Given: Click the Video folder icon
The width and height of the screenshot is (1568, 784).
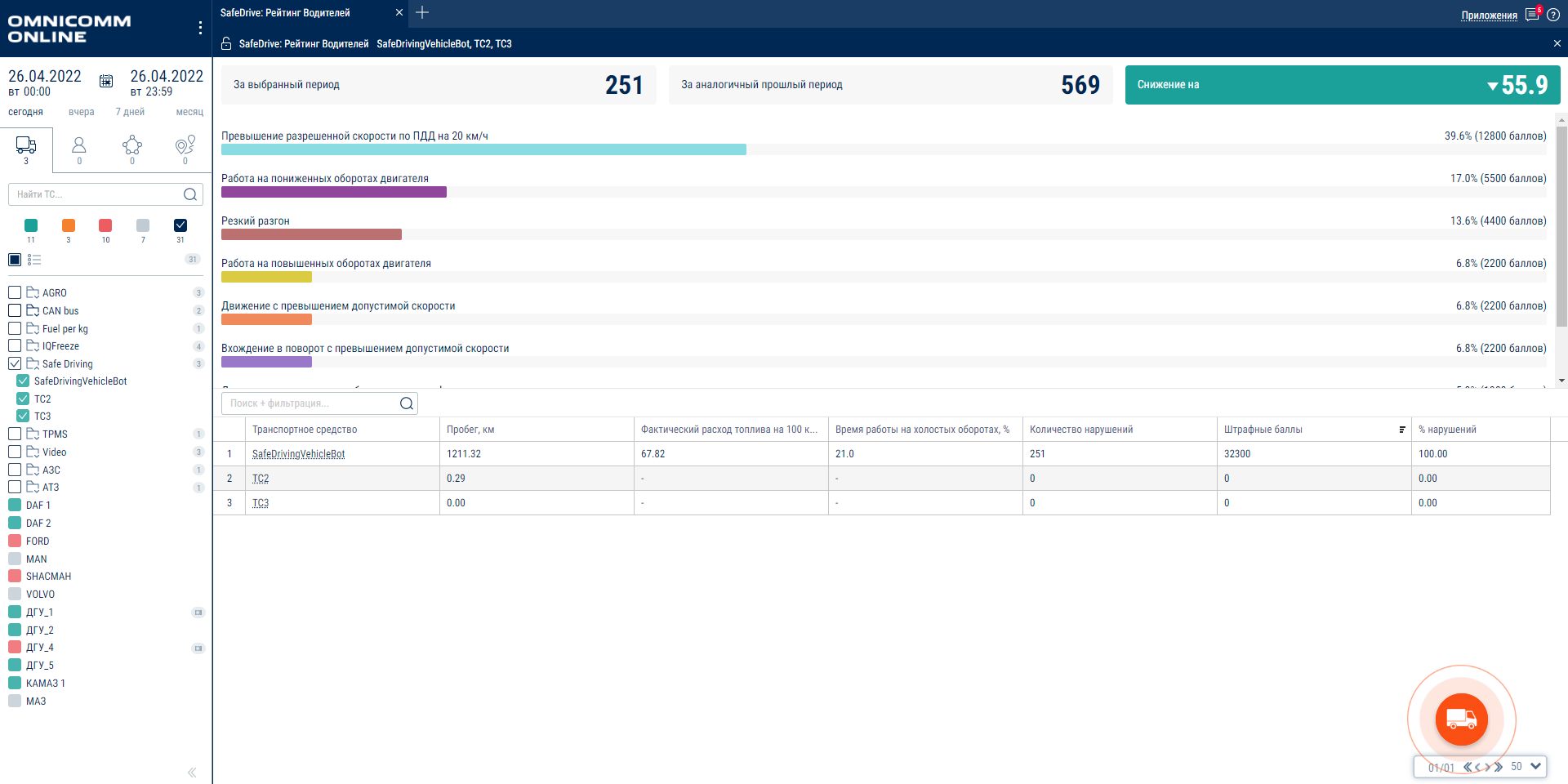Looking at the screenshot, I should click(33, 452).
